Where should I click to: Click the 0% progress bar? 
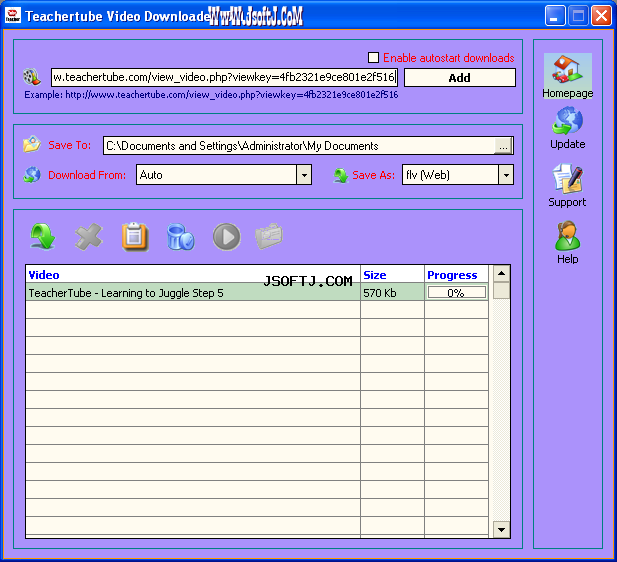(456, 292)
